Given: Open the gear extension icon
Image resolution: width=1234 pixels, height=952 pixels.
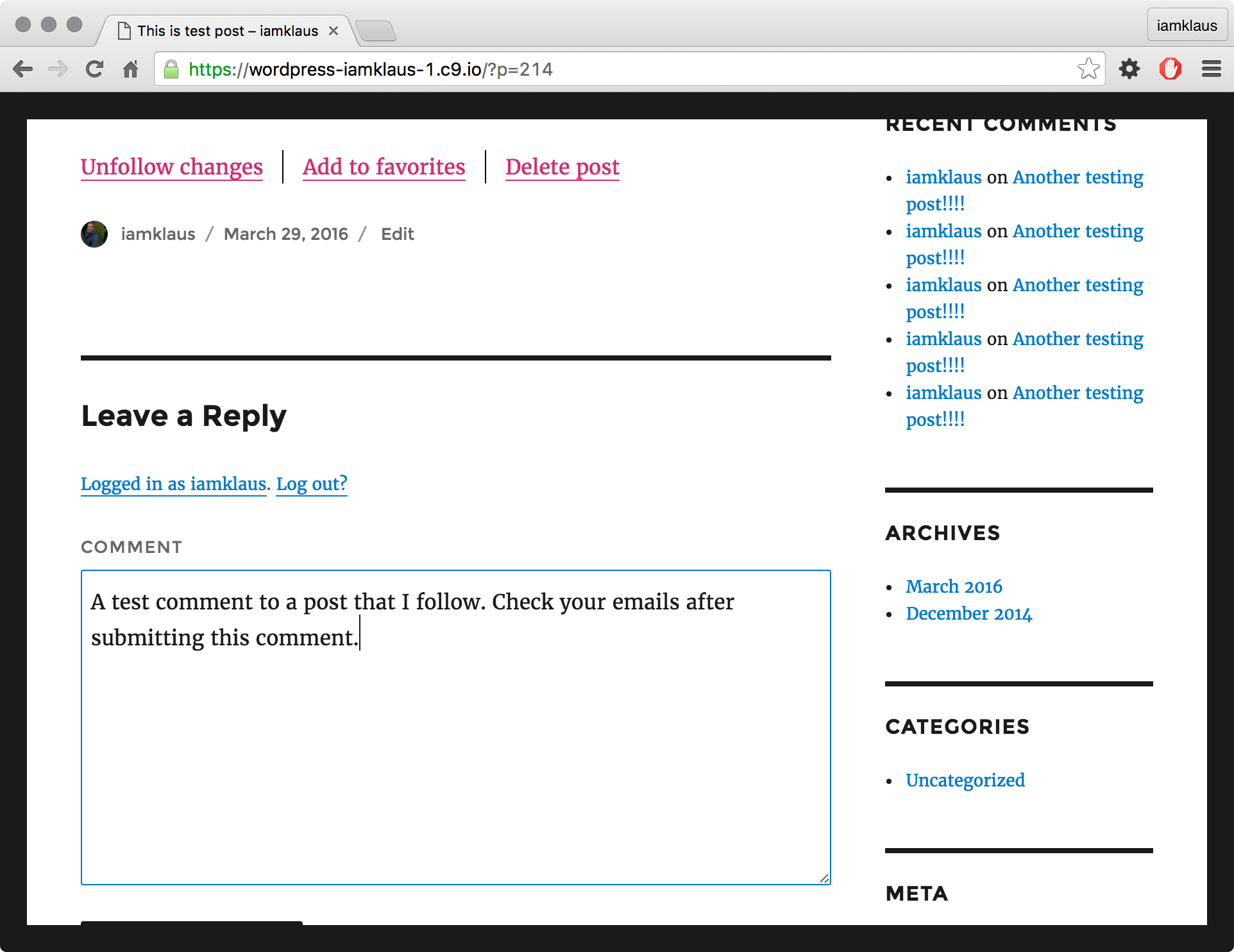Looking at the screenshot, I should (x=1129, y=69).
